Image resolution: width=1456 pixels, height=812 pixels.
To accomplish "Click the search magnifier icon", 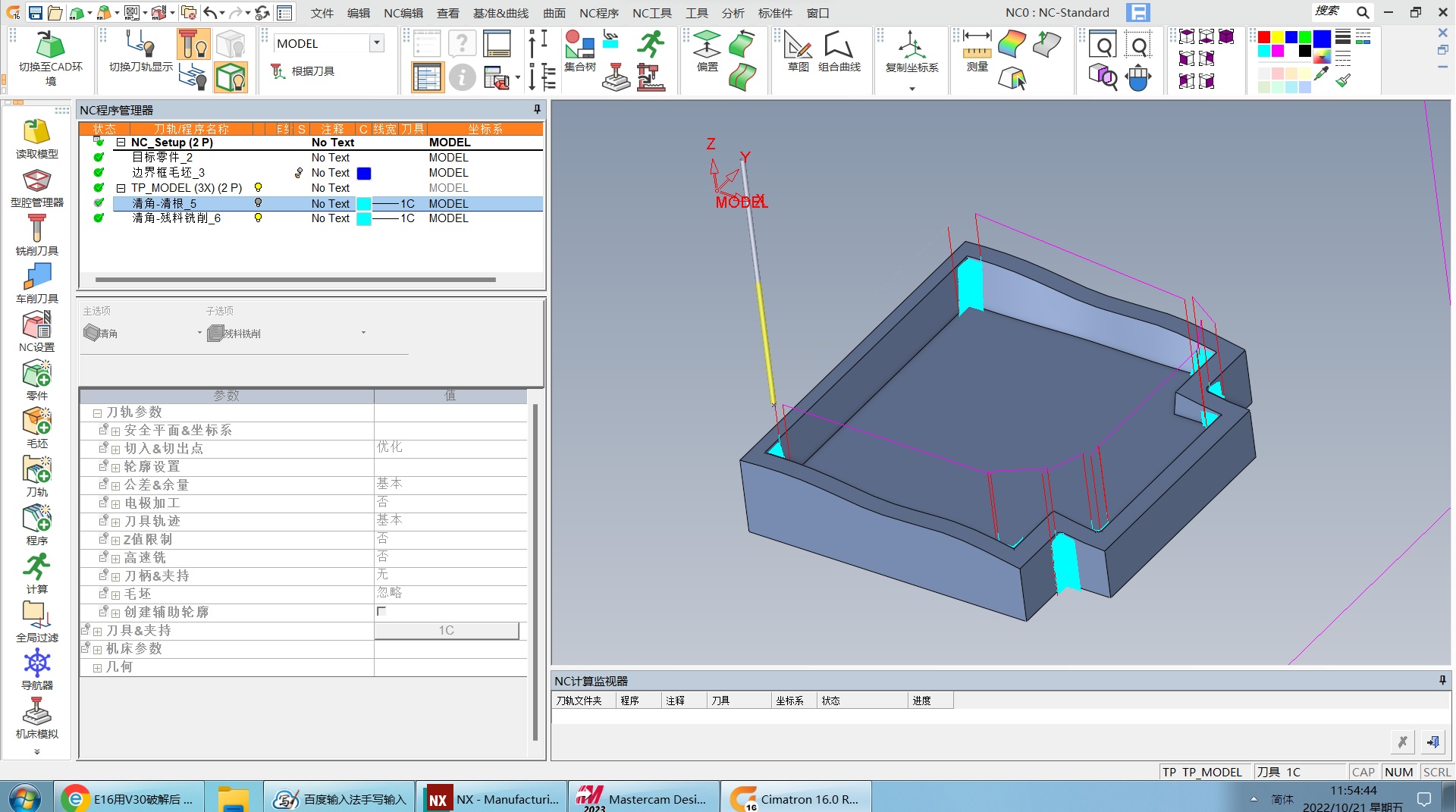I will coord(1363,12).
